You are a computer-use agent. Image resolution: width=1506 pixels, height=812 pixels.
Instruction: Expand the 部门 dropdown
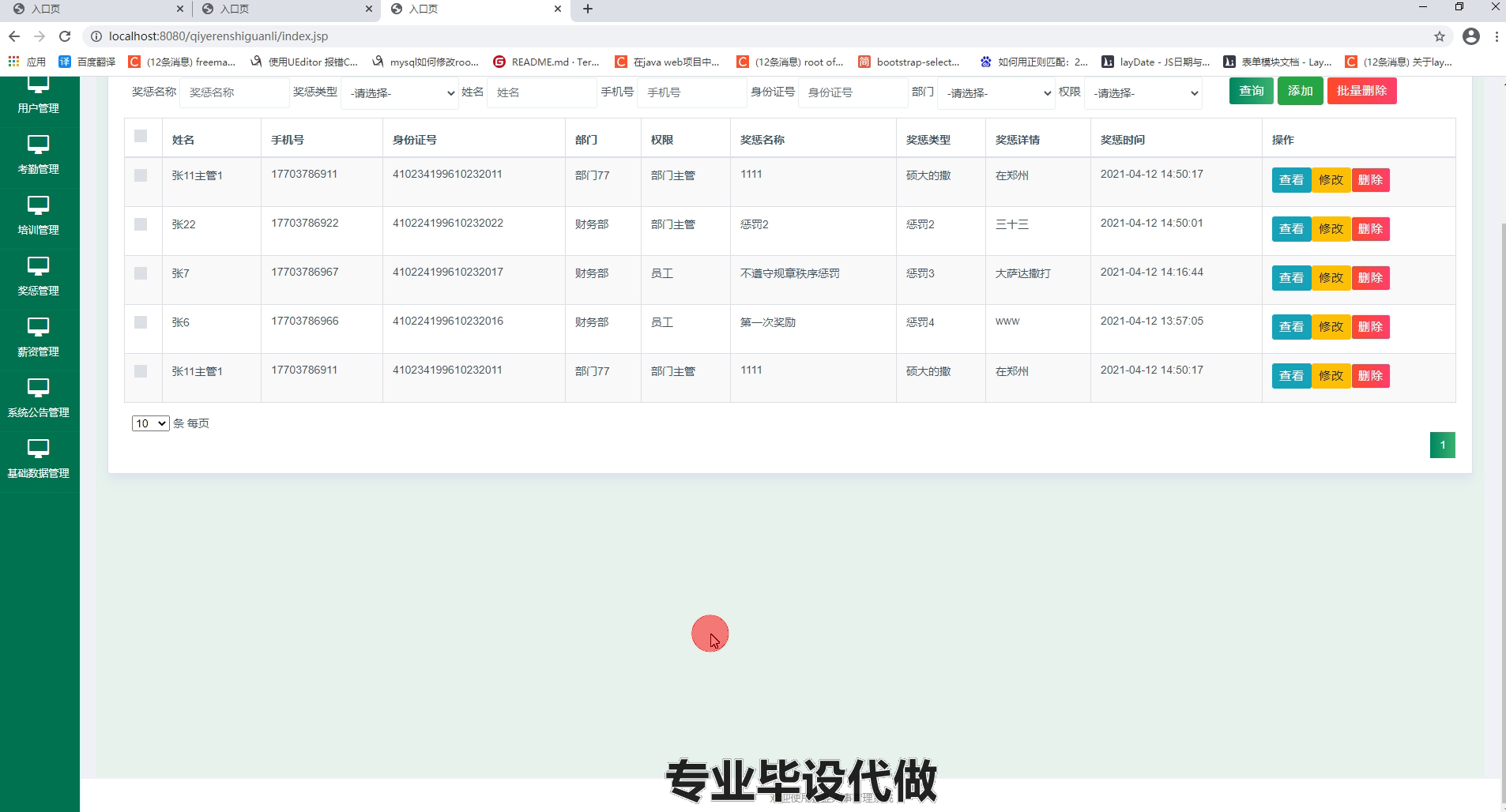tap(996, 93)
